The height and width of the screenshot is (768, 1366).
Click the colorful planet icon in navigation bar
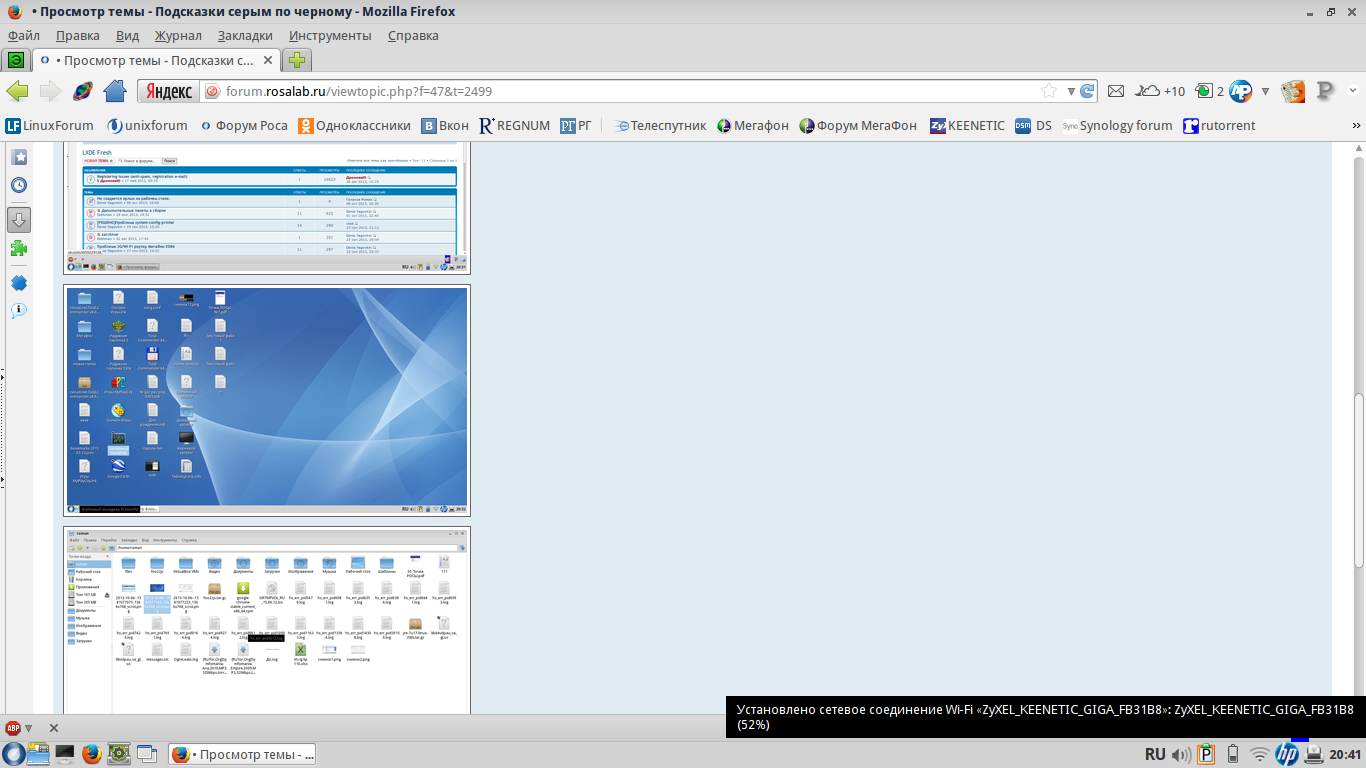pyautogui.click(x=83, y=91)
